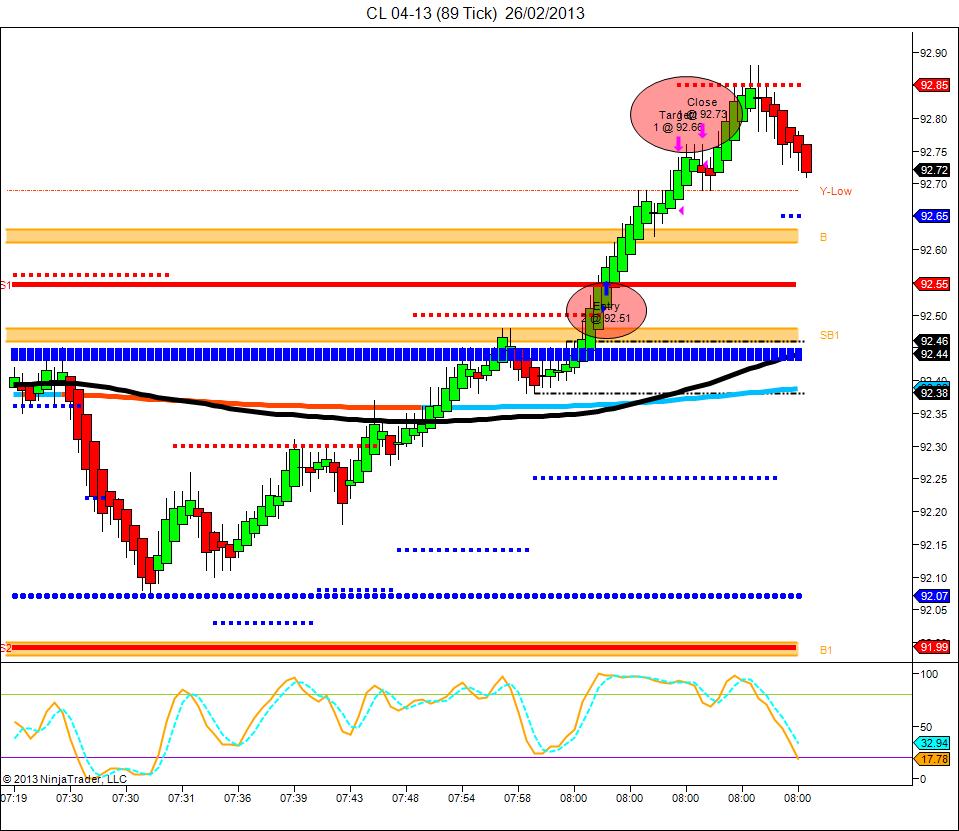
Task: Click the 92.25 price axis label
Action: pos(934,479)
